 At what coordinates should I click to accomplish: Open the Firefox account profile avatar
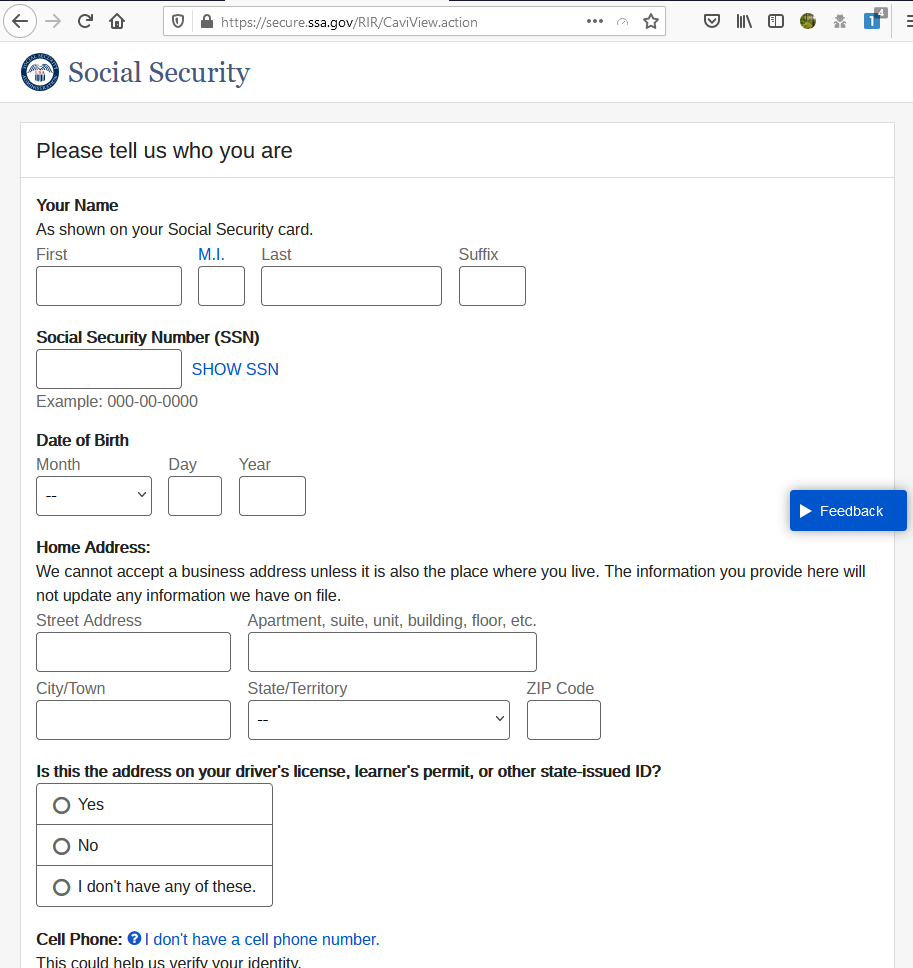click(807, 20)
